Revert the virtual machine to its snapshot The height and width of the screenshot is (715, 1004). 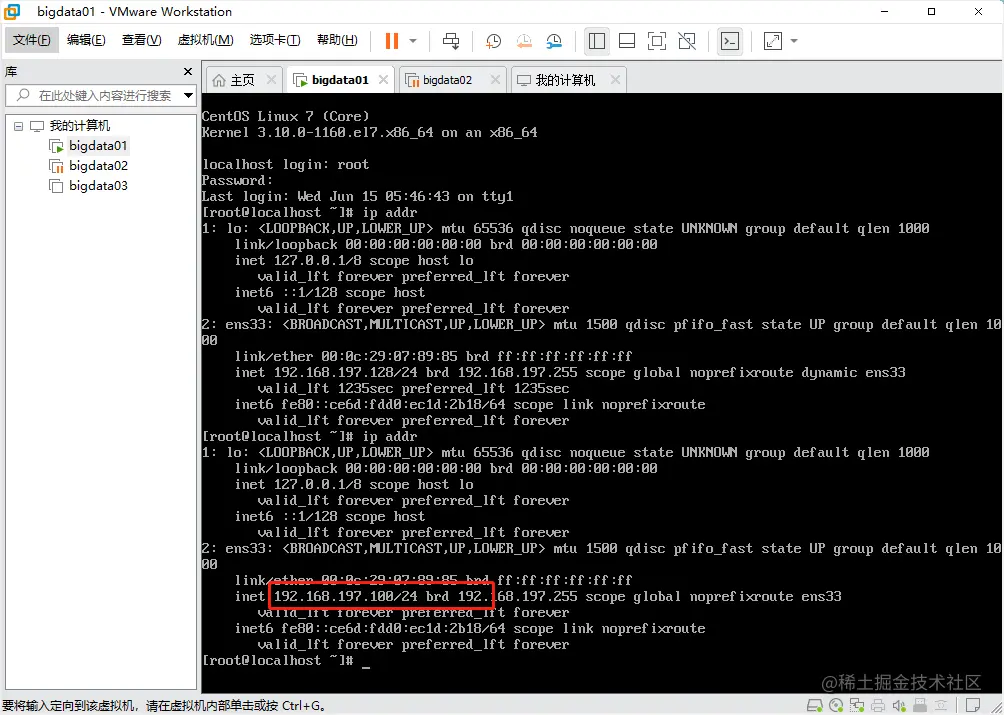[x=524, y=41]
